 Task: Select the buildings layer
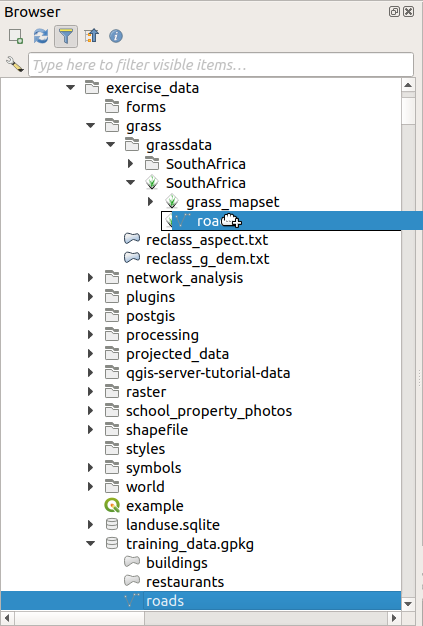[177, 563]
